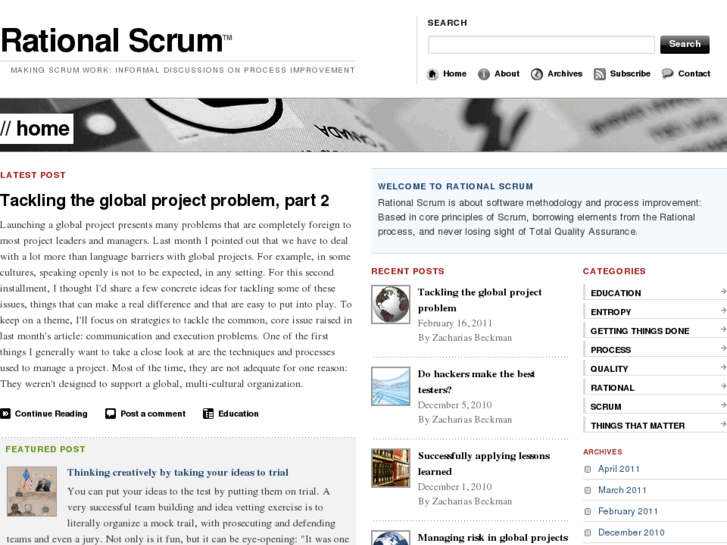
Task: Open recent post Tackling the global project problem
Action: [479, 300]
